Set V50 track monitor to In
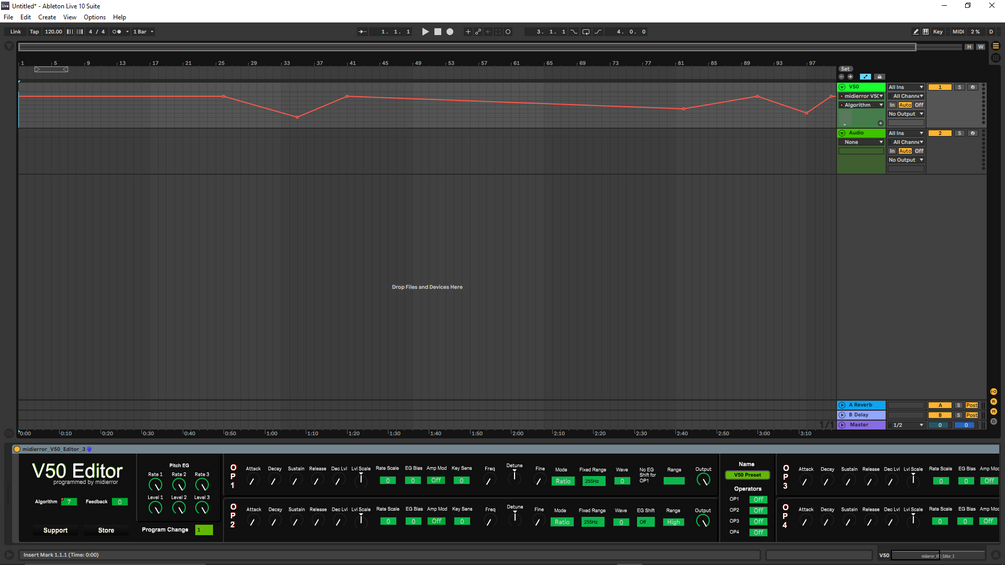The height and width of the screenshot is (565, 1005). (892, 105)
